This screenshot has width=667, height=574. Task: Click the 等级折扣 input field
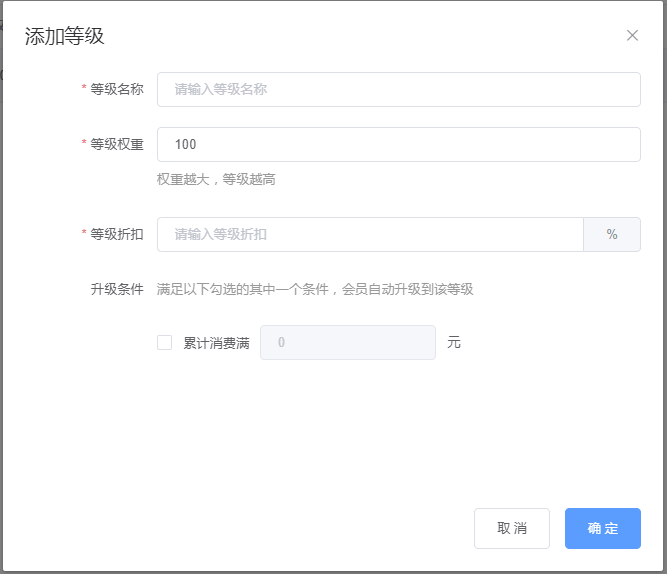point(370,234)
